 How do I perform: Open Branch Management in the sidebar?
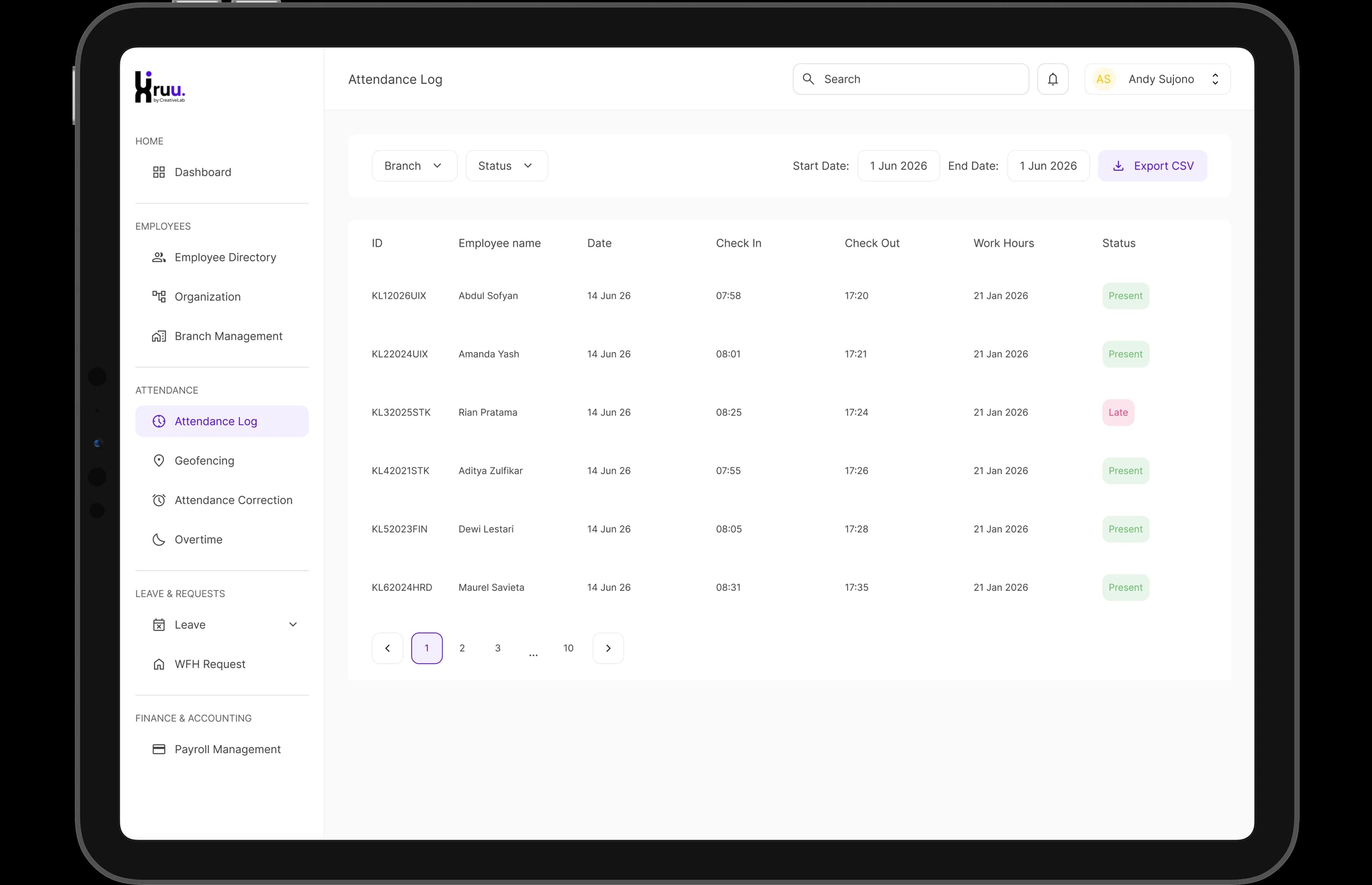coord(222,336)
